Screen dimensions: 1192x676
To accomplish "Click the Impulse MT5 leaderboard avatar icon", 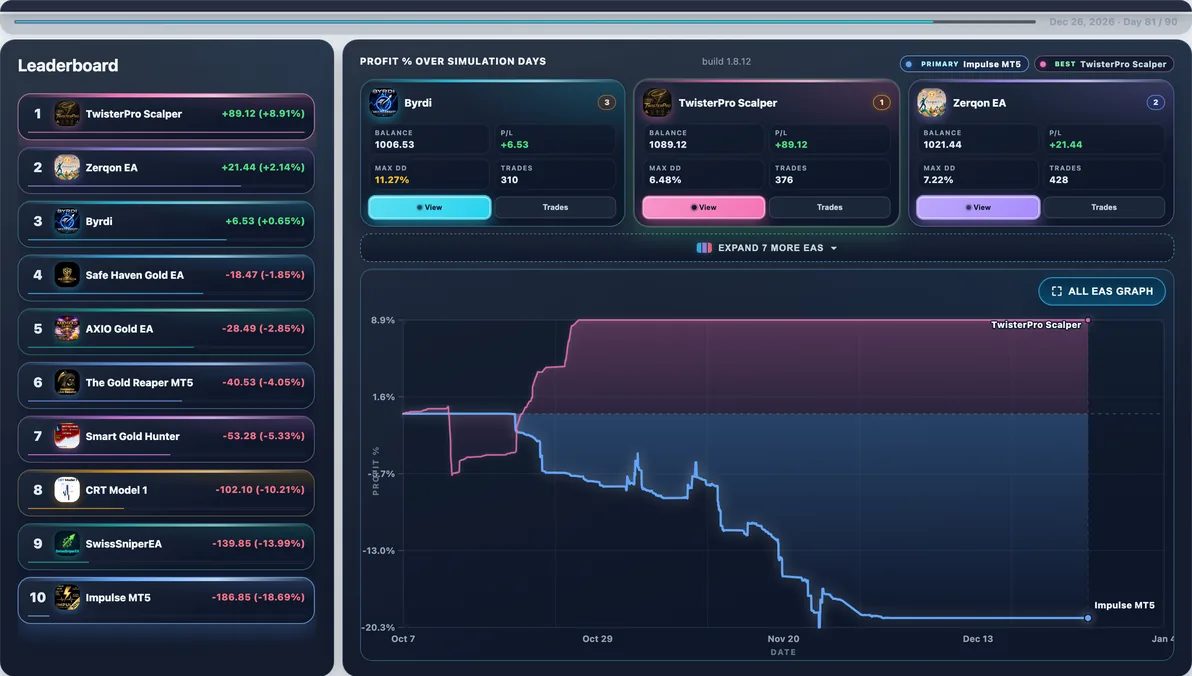I will coord(67,598).
